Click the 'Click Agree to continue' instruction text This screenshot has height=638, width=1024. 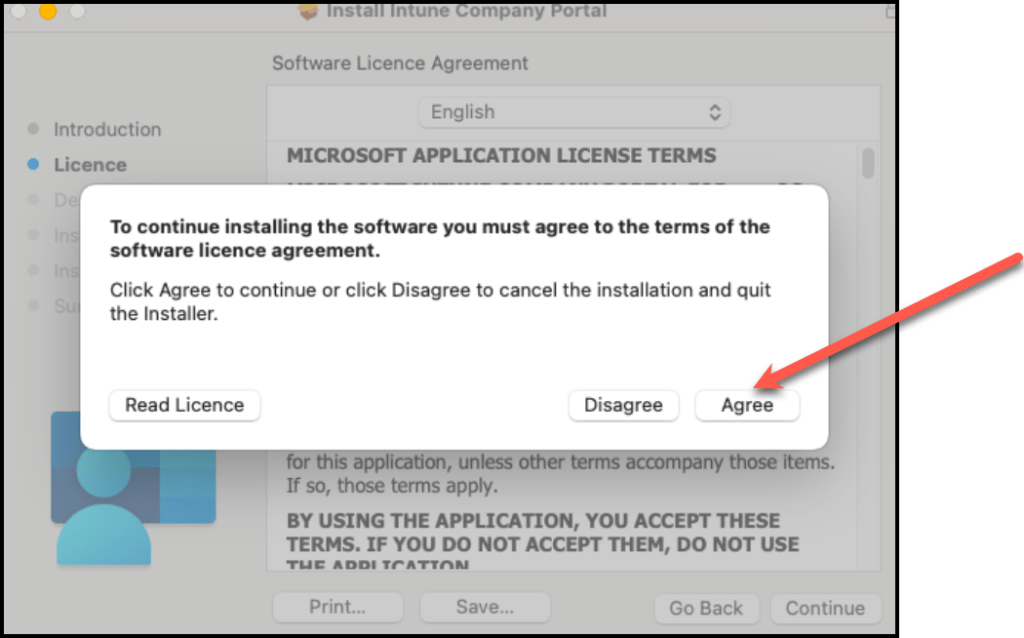point(440,301)
